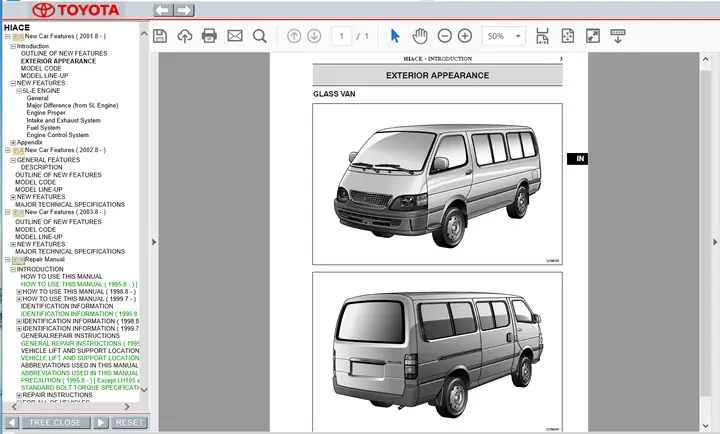
Task: Click the forward navigation arrow in header
Action: (184, 10)
